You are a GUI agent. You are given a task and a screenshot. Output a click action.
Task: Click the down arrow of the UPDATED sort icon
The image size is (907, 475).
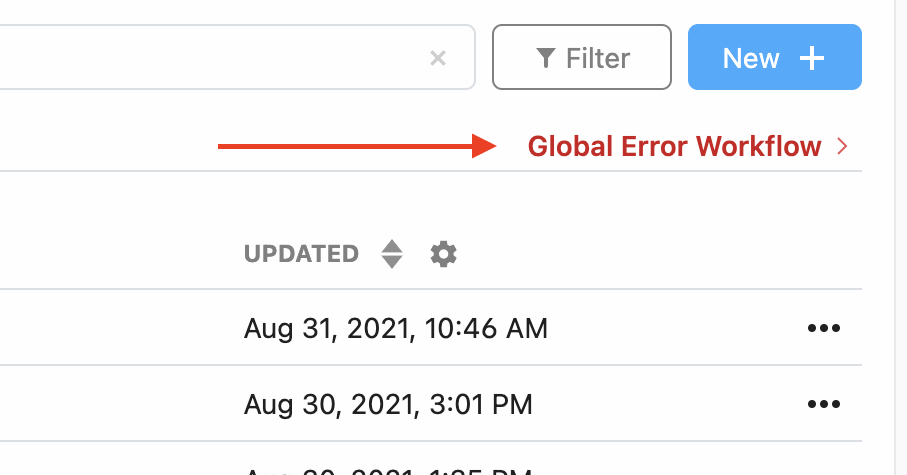pos(392,262)
